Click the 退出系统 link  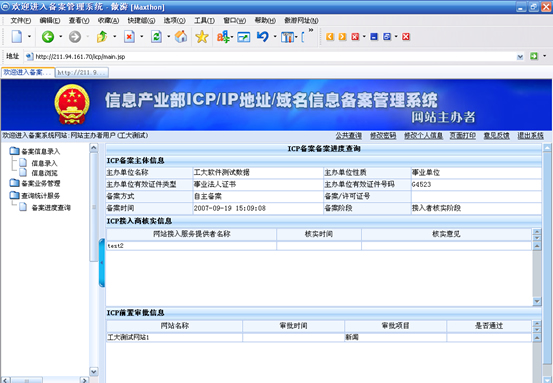(x=530, y=136)
